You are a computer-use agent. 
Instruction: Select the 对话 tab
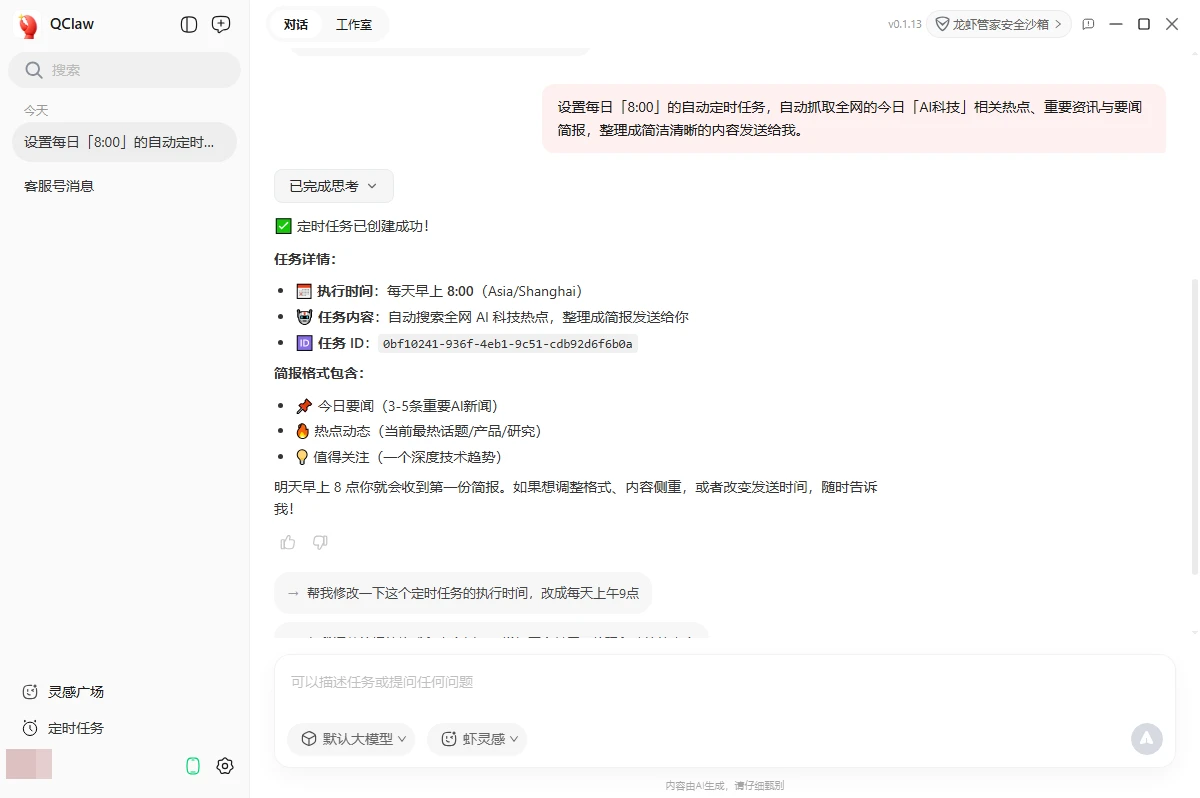[x=295, y=23]
